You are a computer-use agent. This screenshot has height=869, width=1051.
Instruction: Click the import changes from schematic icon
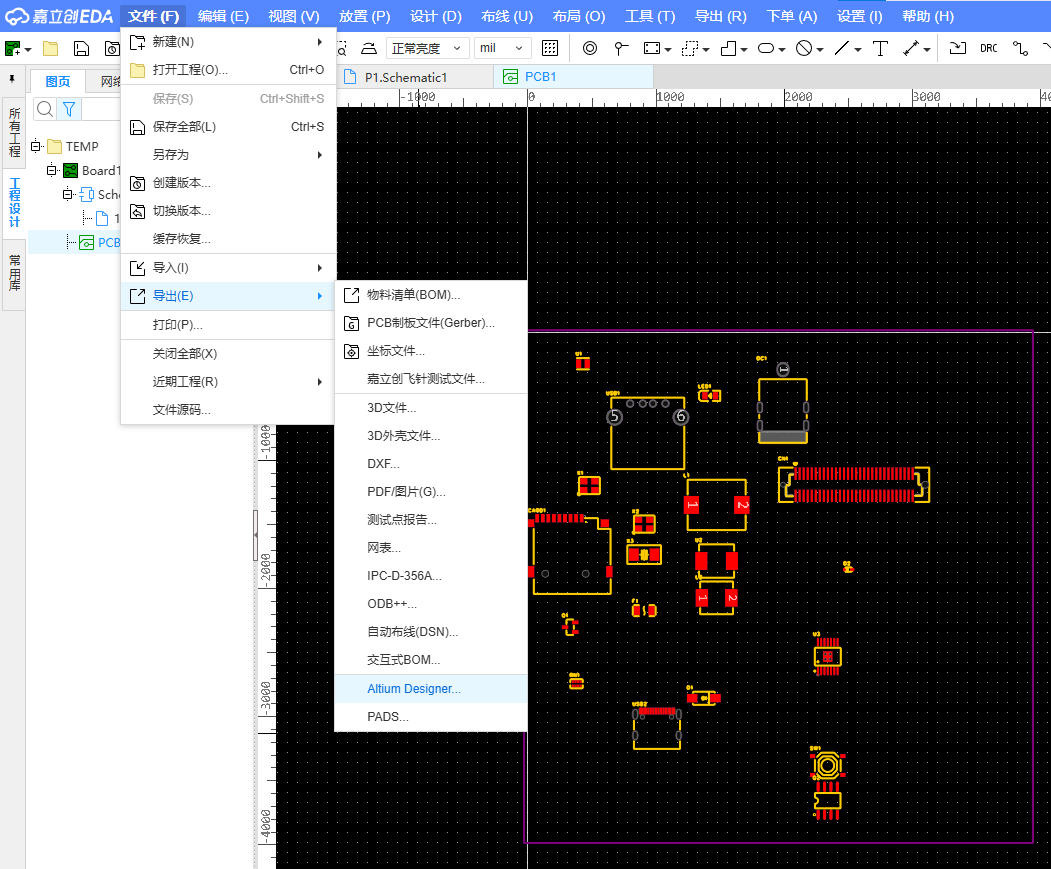(958, 48)
